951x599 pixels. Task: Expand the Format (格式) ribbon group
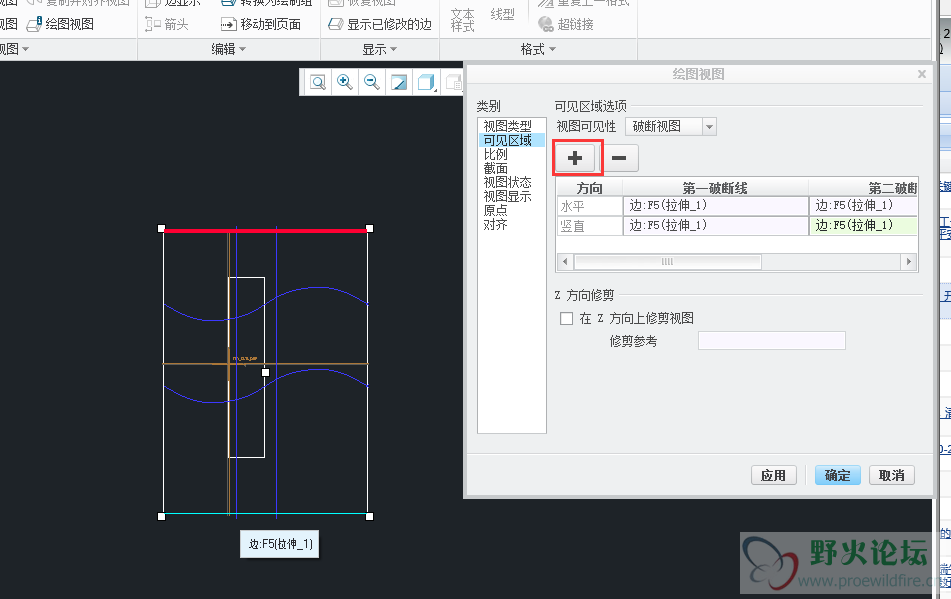click(x=538, y=49)
